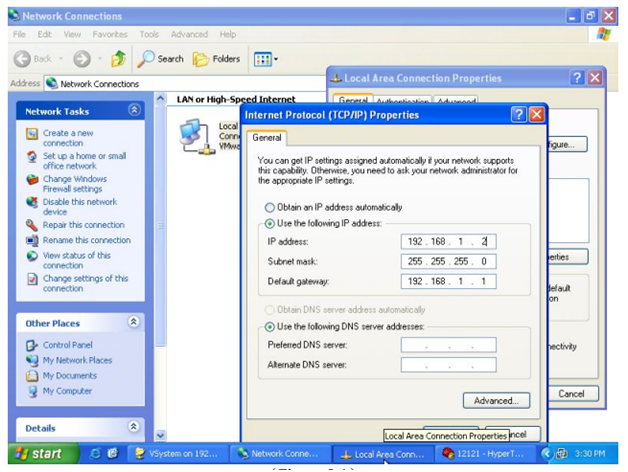Viewport: 628px width, 472px height.
Task: Open the Tools menu
Action: pos(149,34)
